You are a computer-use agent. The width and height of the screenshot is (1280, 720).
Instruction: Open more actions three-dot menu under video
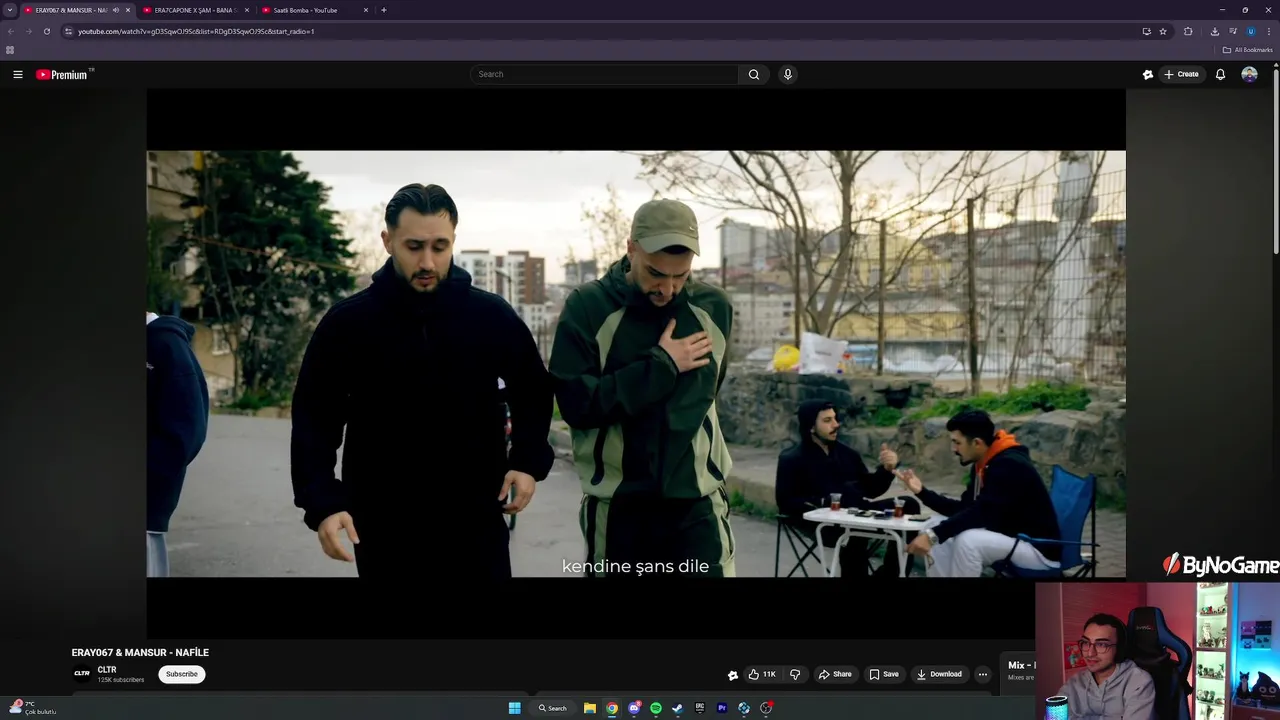point(982,674)
